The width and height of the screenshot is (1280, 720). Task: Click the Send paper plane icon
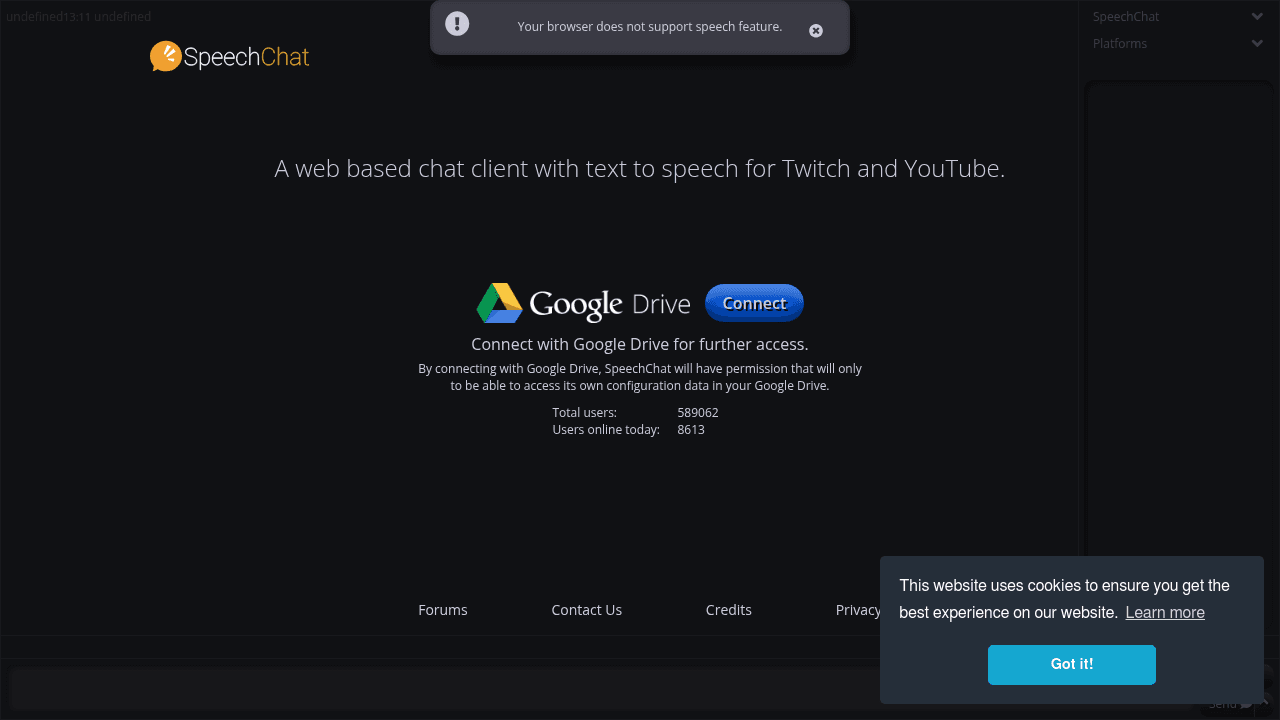[x=1246, y=706]
